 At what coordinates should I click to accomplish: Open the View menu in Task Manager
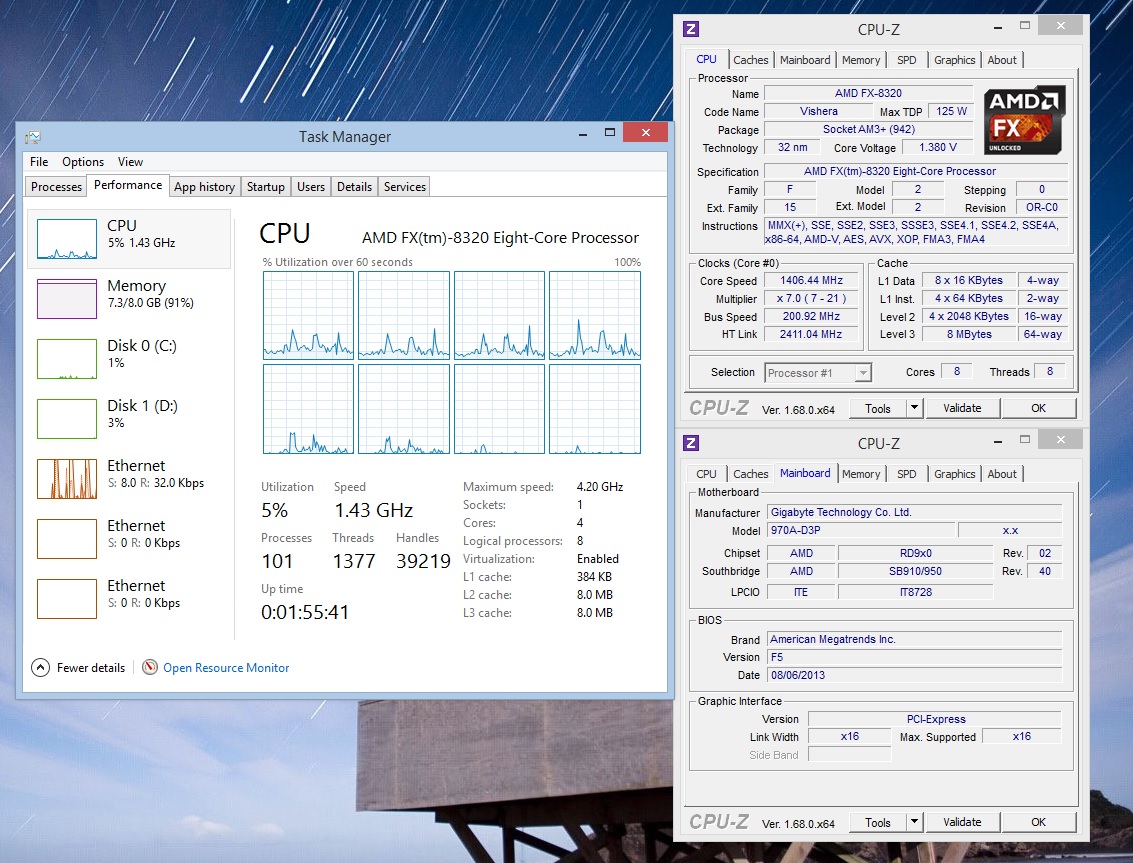tap(130, 162)
